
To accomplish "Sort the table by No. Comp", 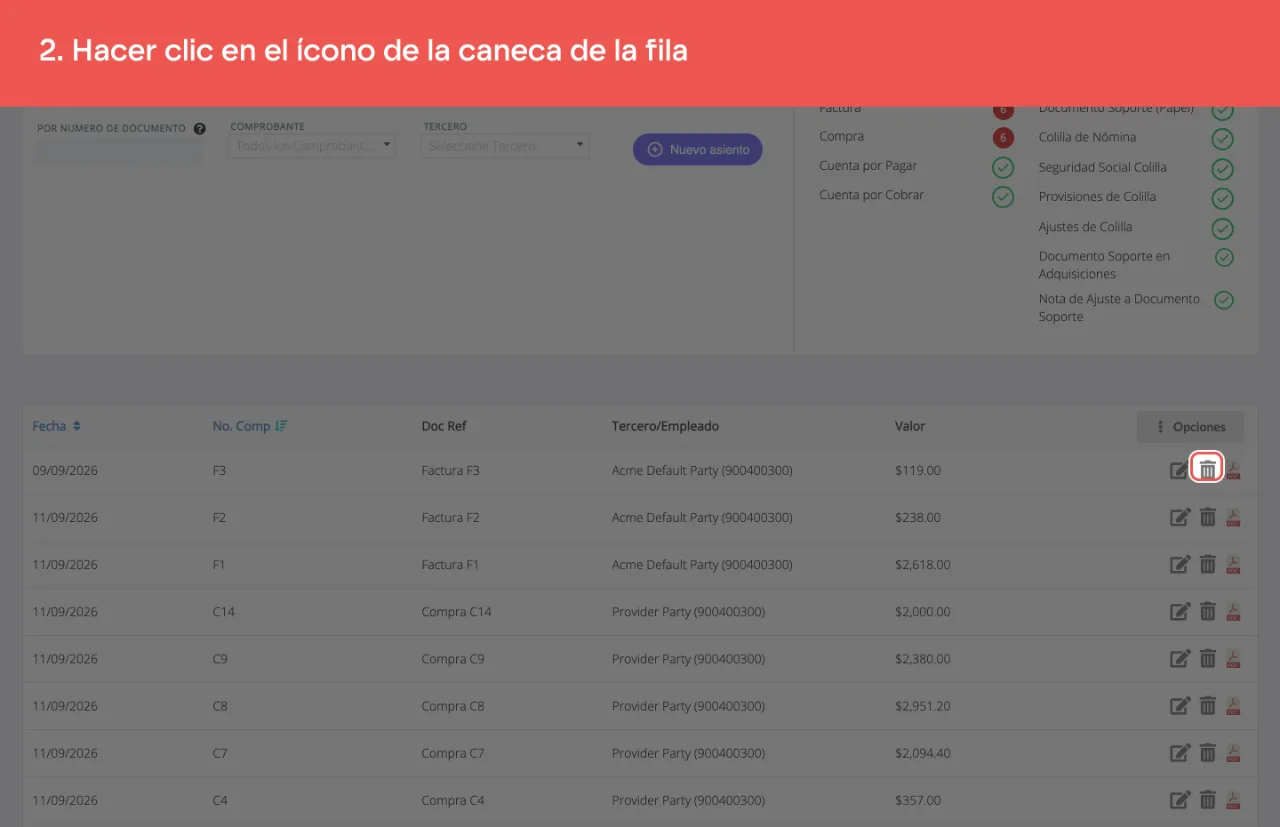I will 250,426.
